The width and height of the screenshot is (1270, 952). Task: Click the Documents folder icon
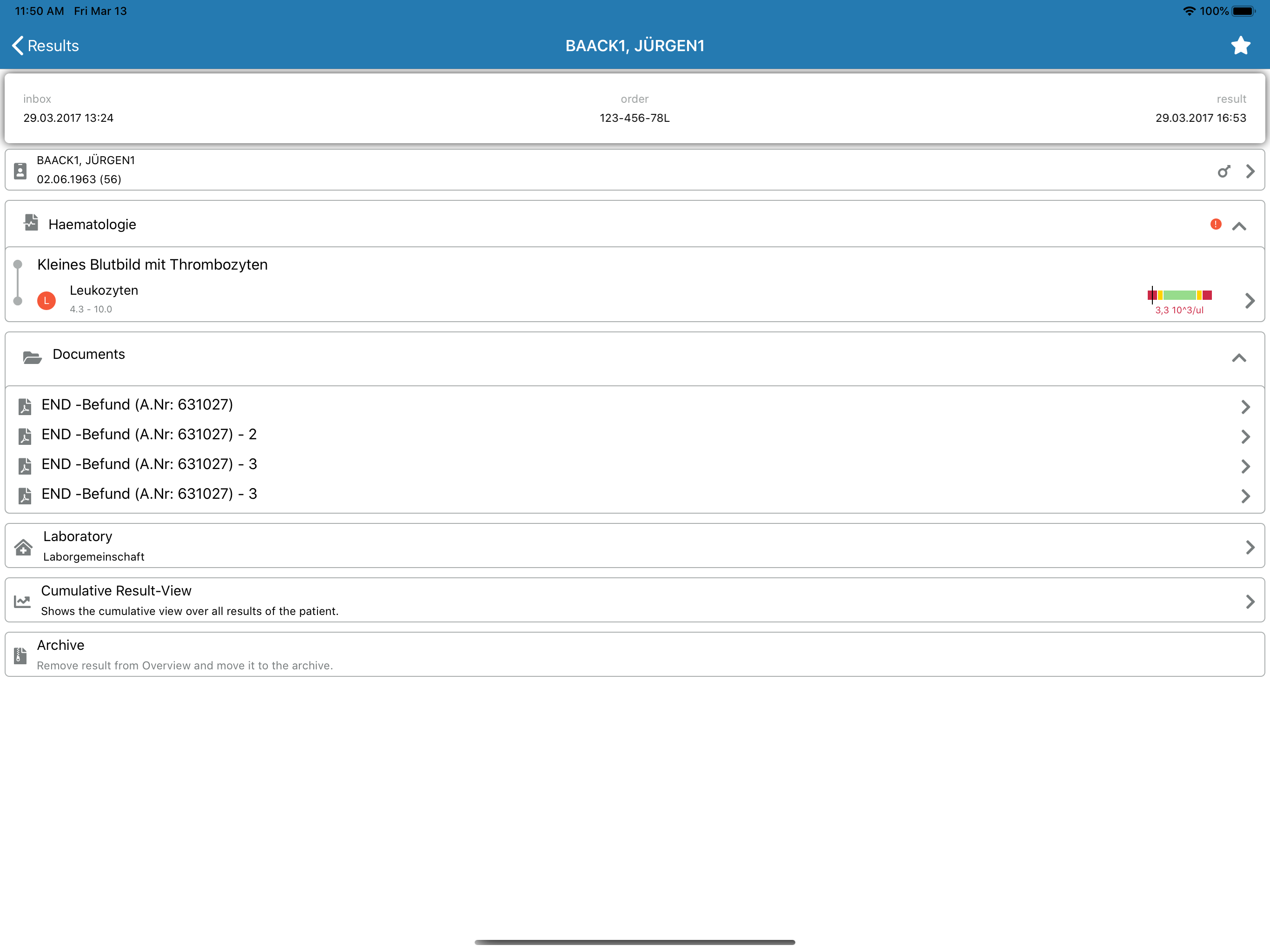click(32, 358)
